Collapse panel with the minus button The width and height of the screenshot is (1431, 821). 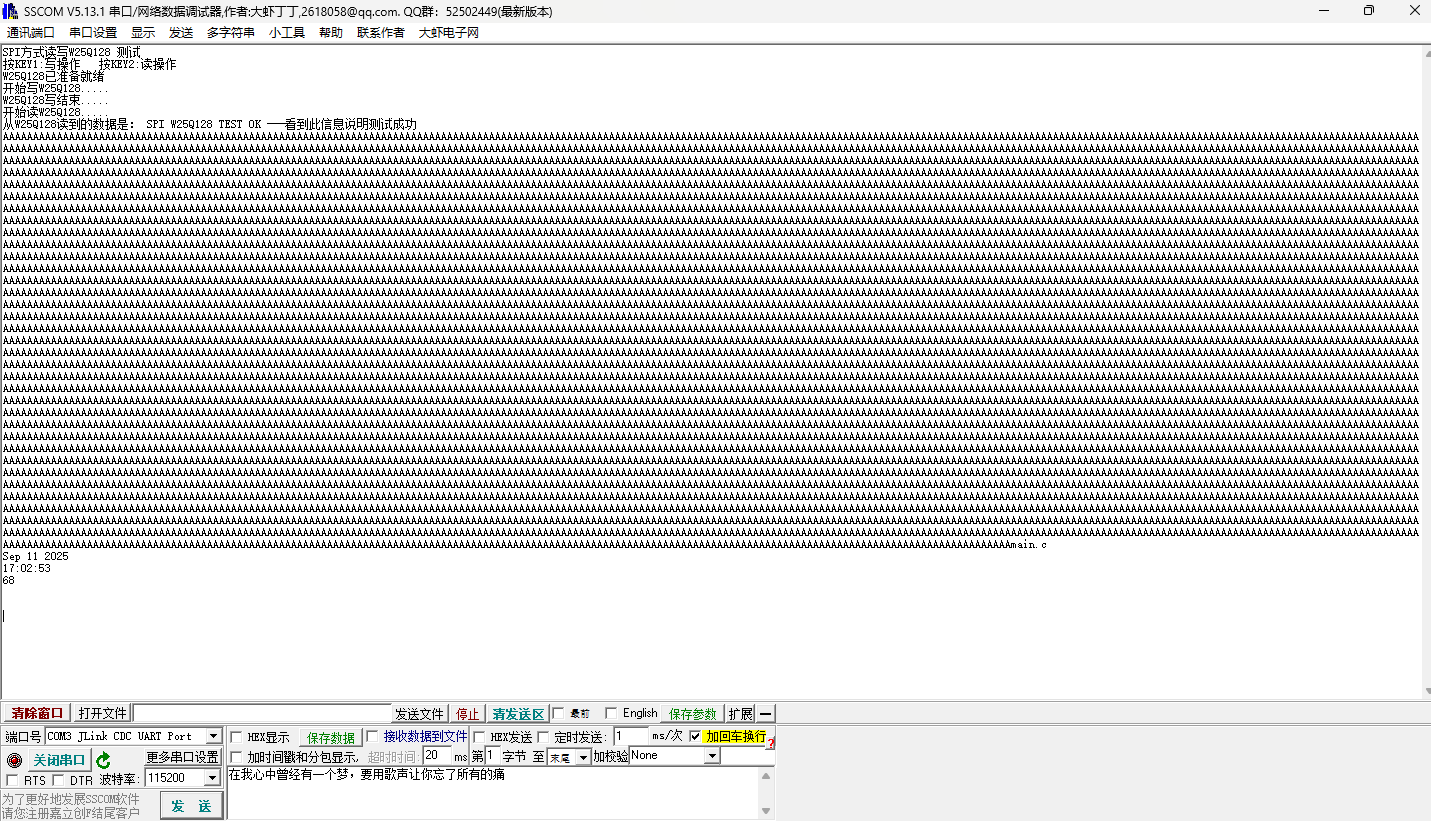click(x=765, y=714)
